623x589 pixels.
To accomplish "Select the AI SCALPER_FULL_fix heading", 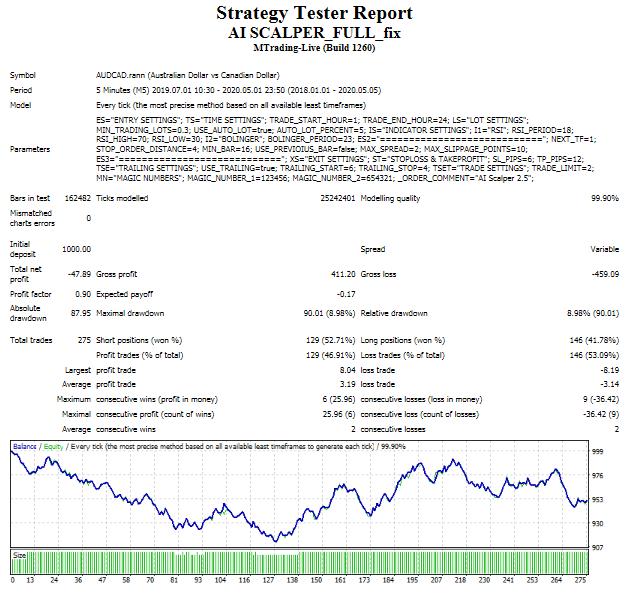I will [x=314, y=33].
